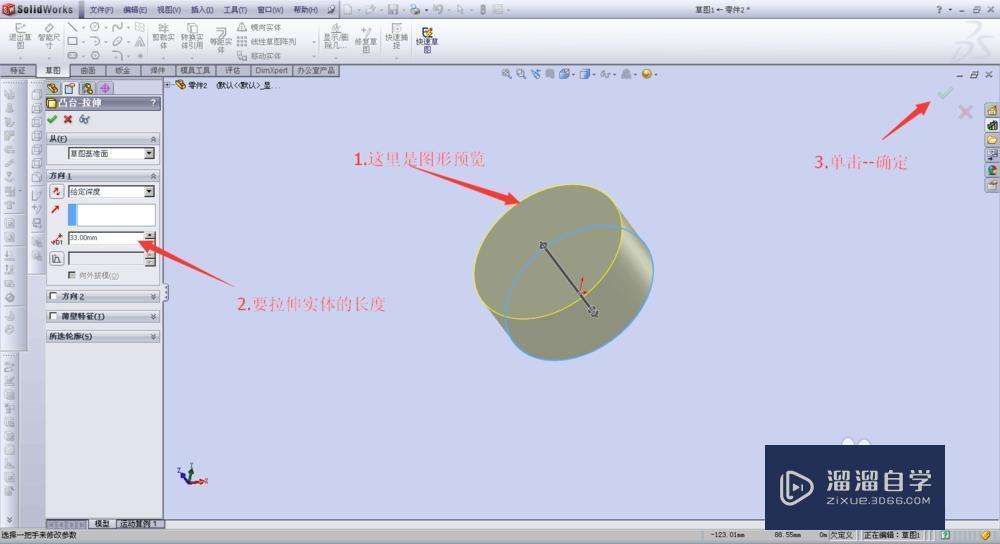Screen dimensions: 1000x544
Task: Collapse the Direction 1 section
Action: click(153, 175)
